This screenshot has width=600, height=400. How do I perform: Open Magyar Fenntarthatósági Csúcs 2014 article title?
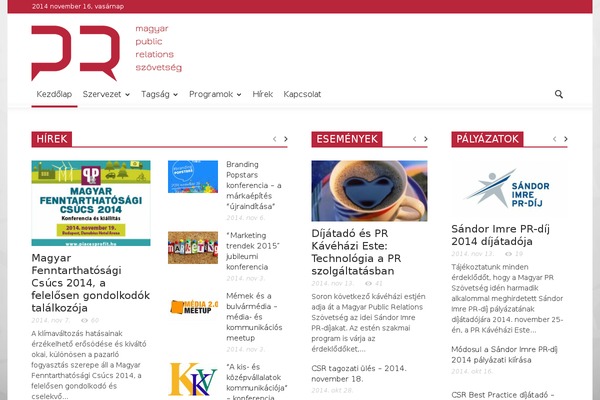(91, 282)
